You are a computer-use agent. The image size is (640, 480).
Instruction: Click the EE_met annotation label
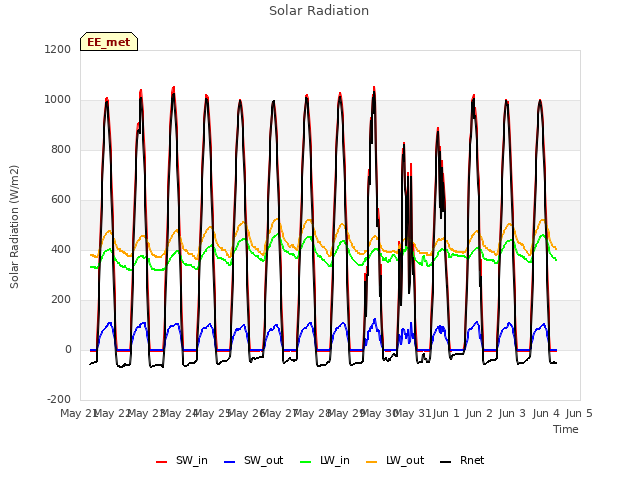point(109,42)
